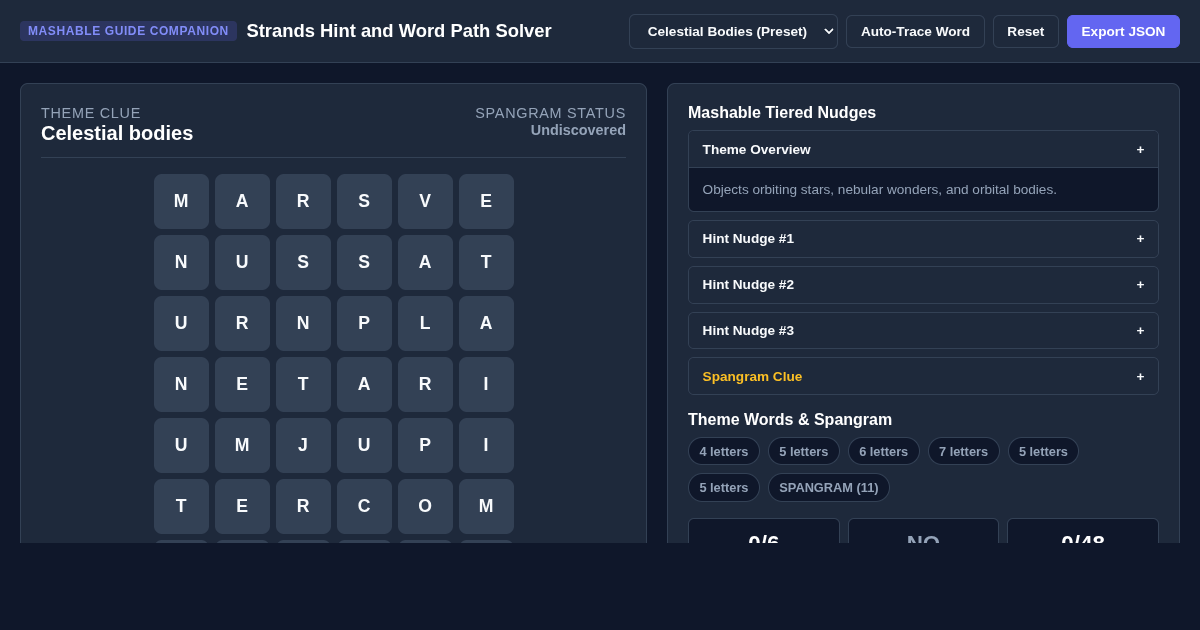Reset the puzzle board
This screenshot has width=1200, height=630.
pos(1025,31)
